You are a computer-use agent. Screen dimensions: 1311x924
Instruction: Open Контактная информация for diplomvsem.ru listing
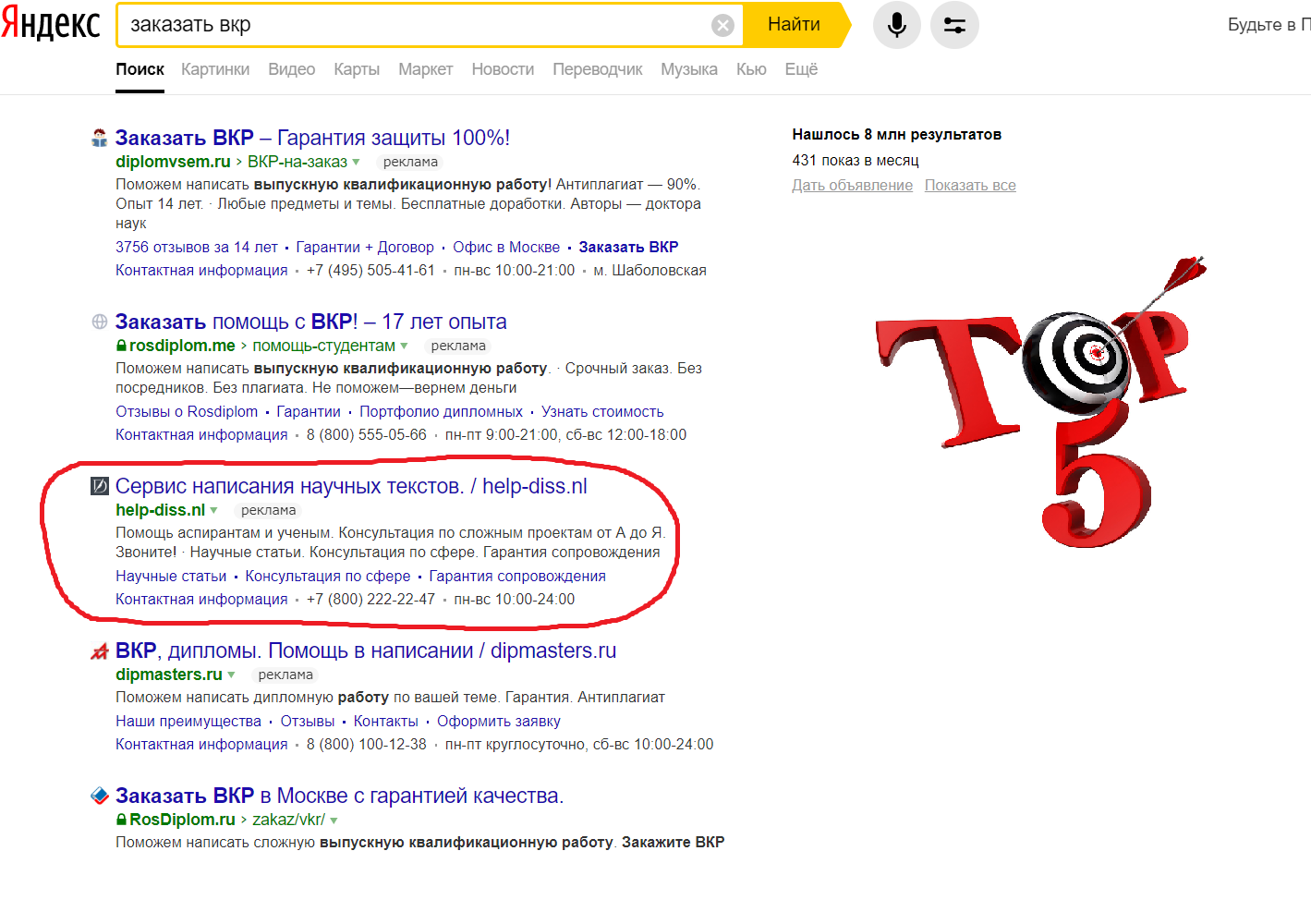click(201, 271)
